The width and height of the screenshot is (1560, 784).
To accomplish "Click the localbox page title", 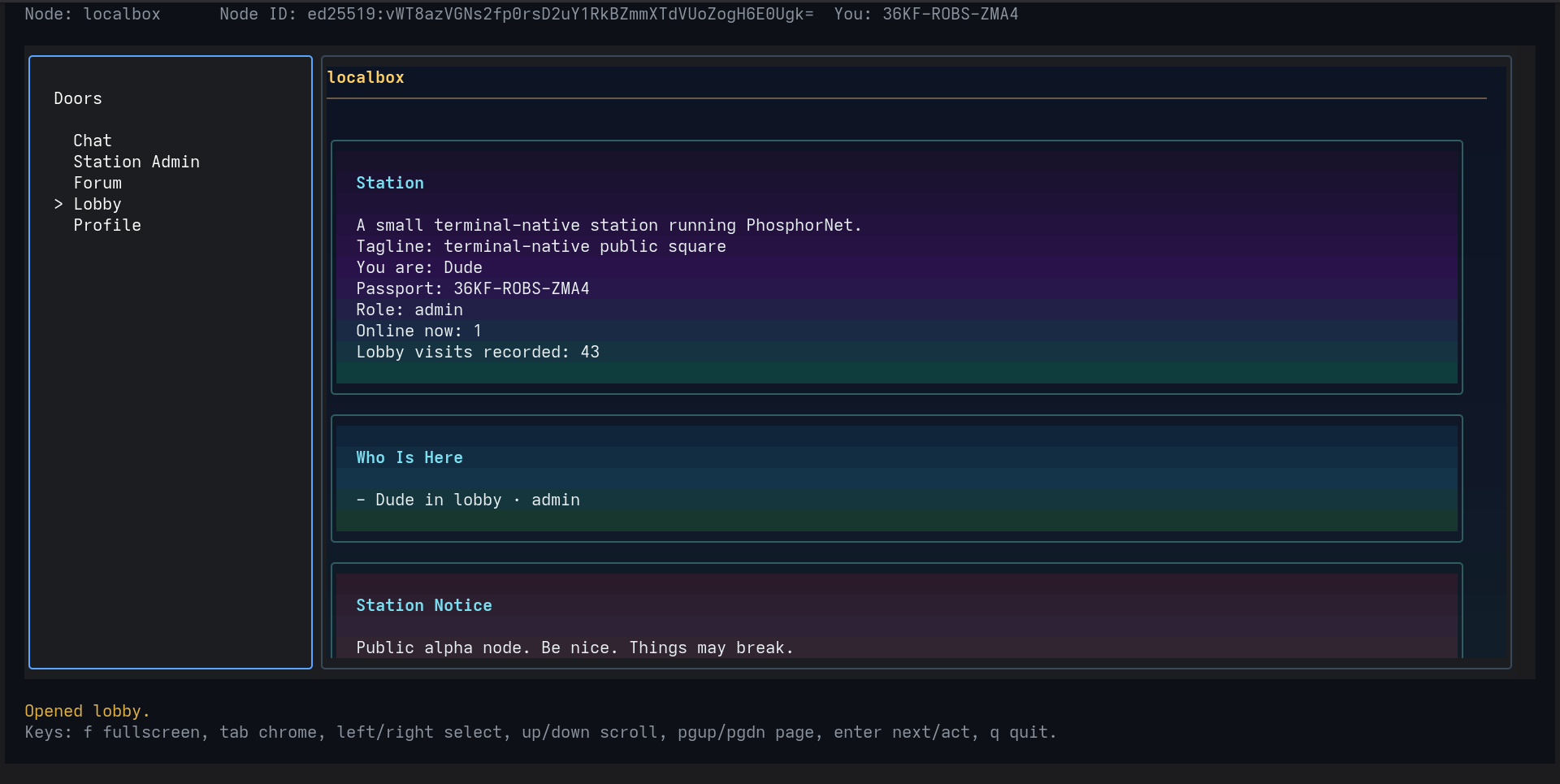I will click(x=366, y=77).
